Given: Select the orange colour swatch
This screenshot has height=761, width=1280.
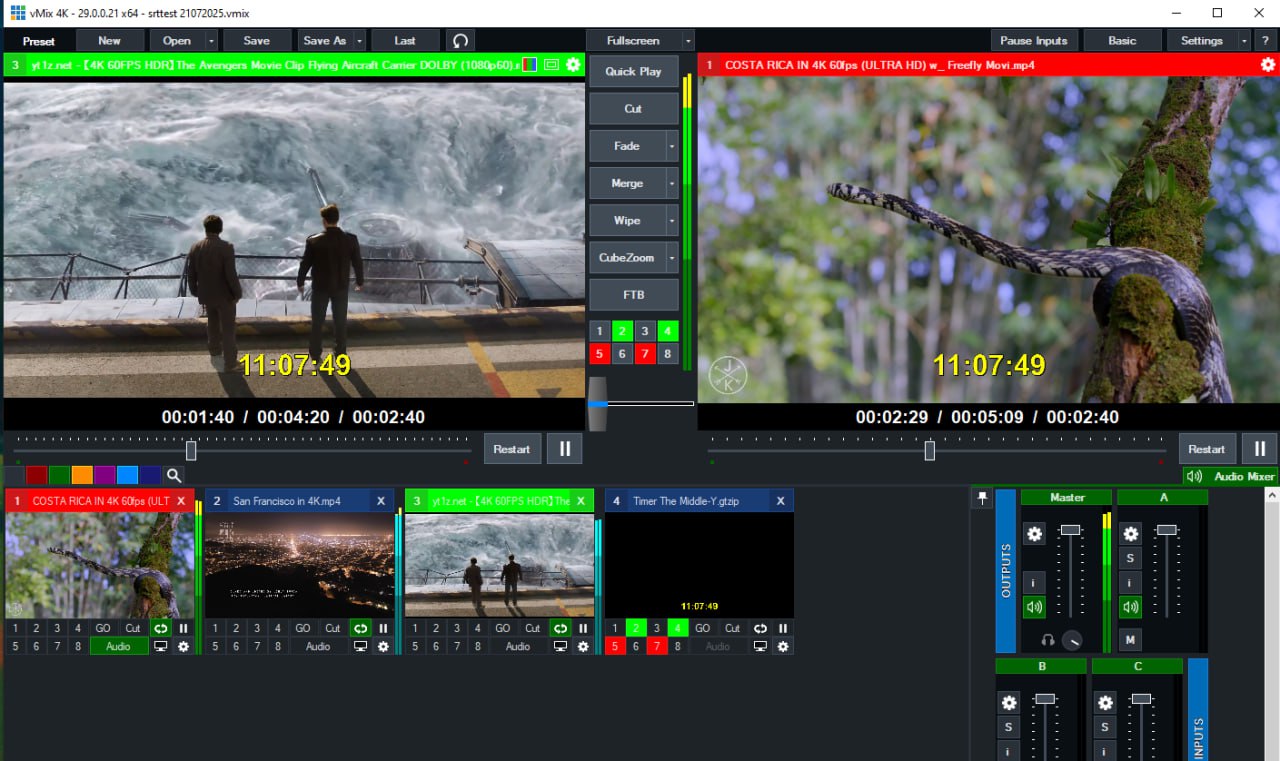Looking at the screenshot, I should pos(82,476).
